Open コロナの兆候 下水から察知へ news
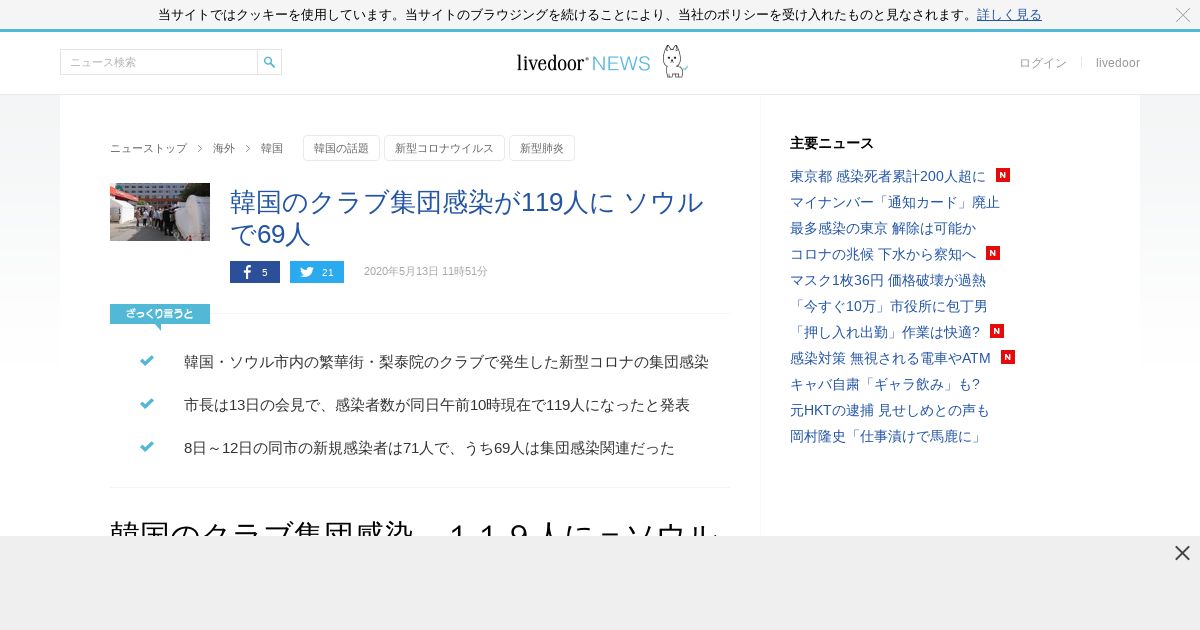 point(883,254)
